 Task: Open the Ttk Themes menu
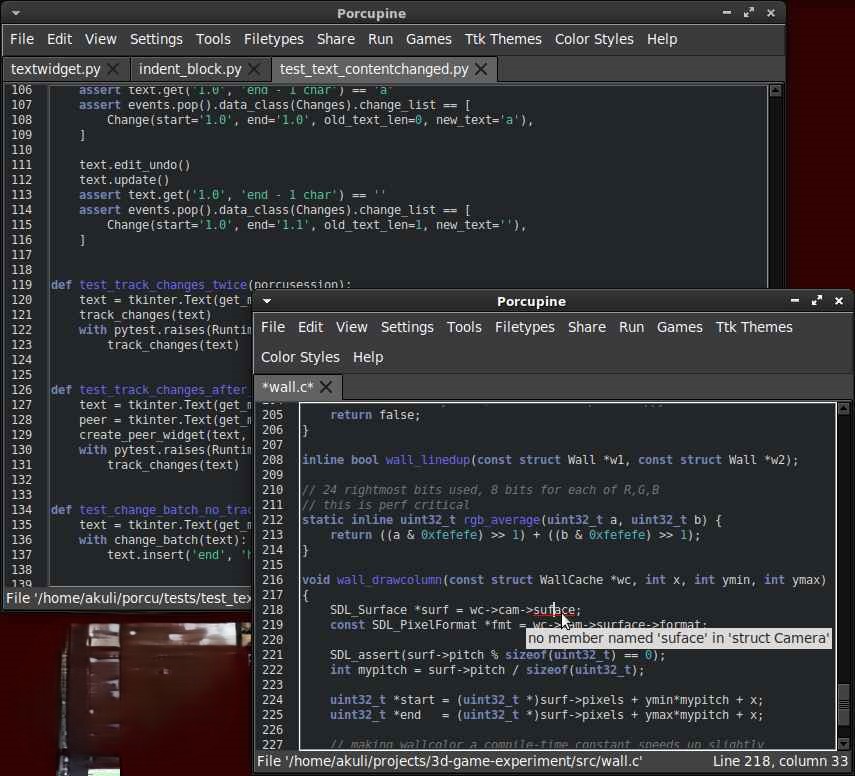503,39
